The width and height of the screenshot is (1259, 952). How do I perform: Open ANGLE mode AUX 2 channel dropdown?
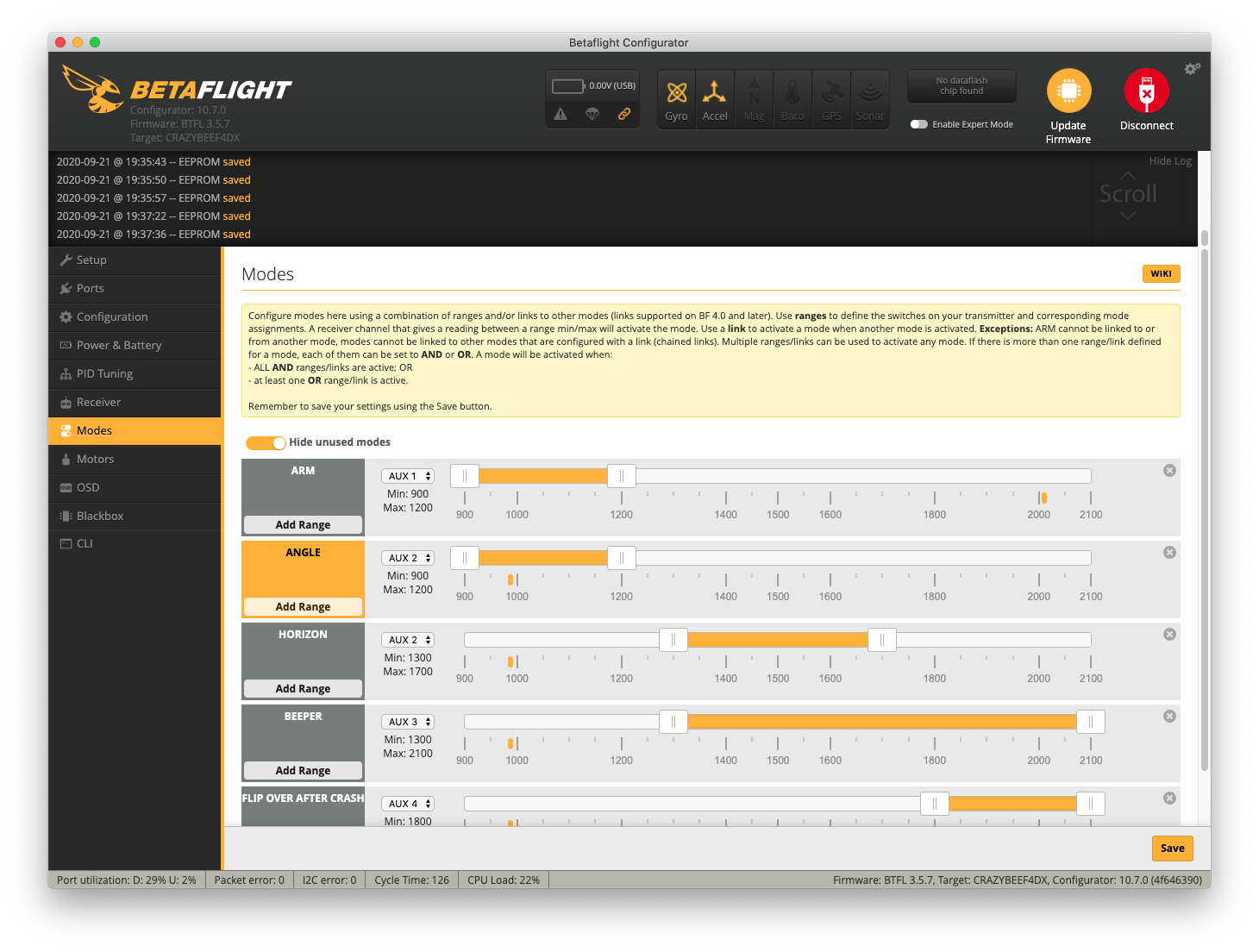pos(408,558)
